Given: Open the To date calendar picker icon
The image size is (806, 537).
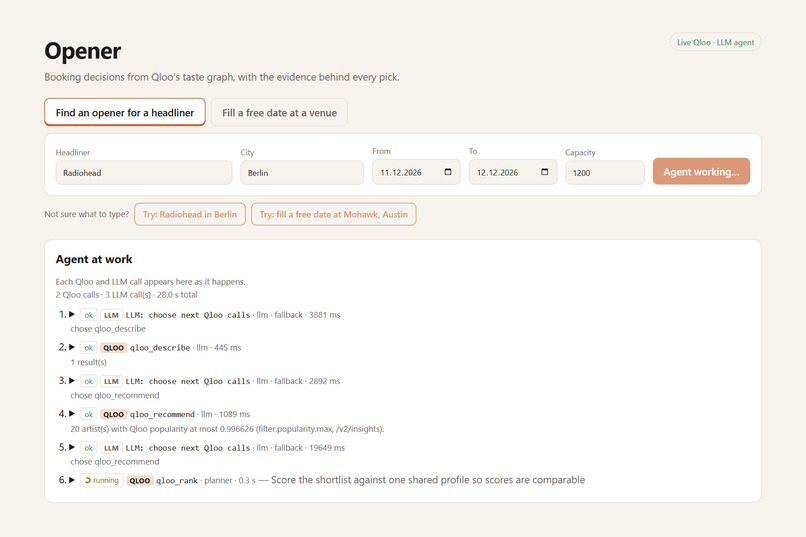Looking at the screenshot, I should tap(544, 172).
